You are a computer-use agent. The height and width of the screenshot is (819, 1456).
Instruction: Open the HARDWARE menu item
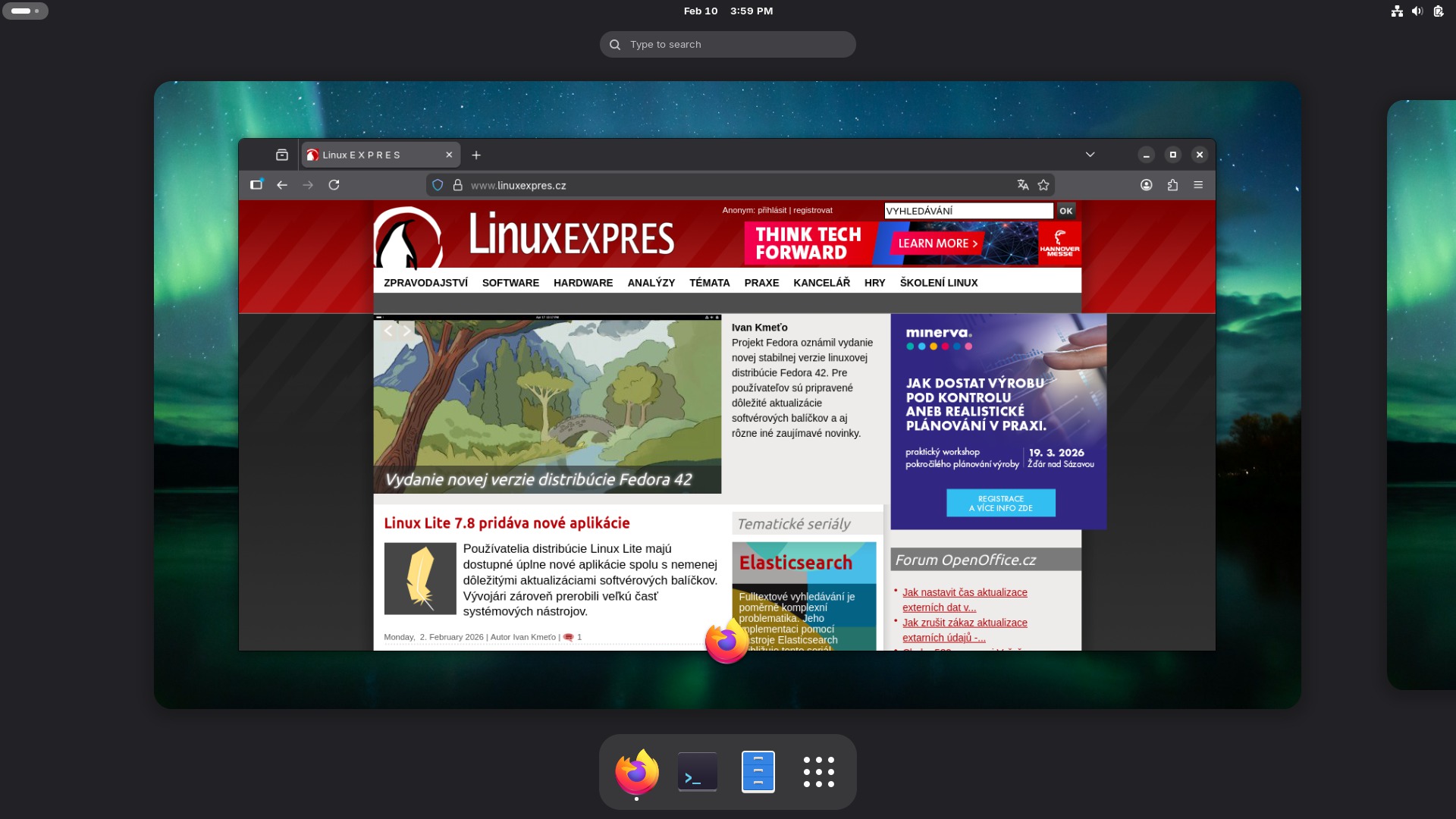click(x=582, y=283)
